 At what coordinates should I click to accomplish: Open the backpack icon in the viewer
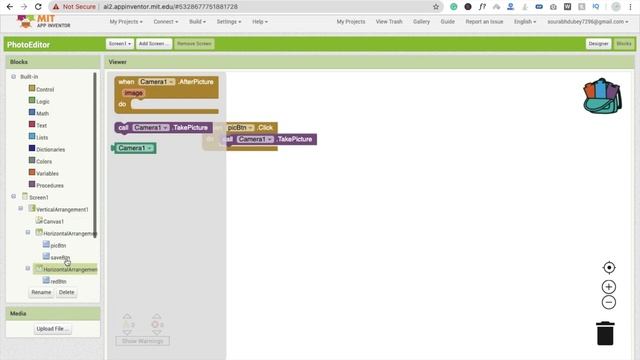click(x=602, y=96)
